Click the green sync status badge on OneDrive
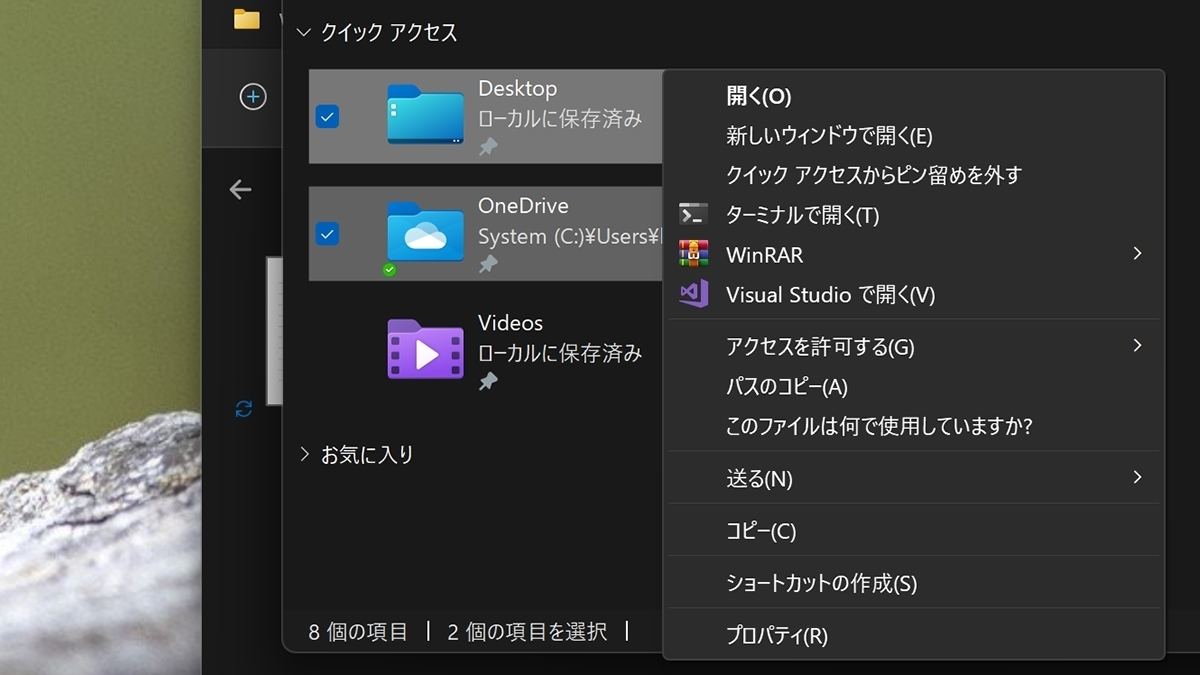 (390, 269)
